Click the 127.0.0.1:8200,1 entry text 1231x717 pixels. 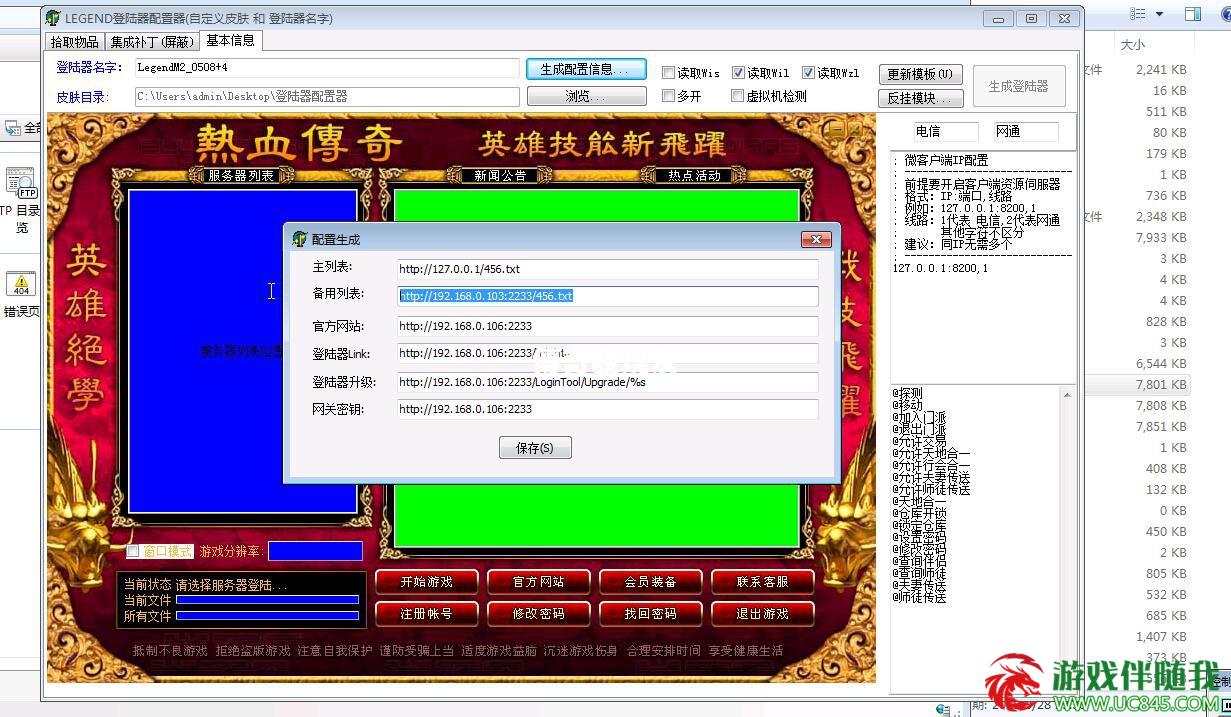940,268
